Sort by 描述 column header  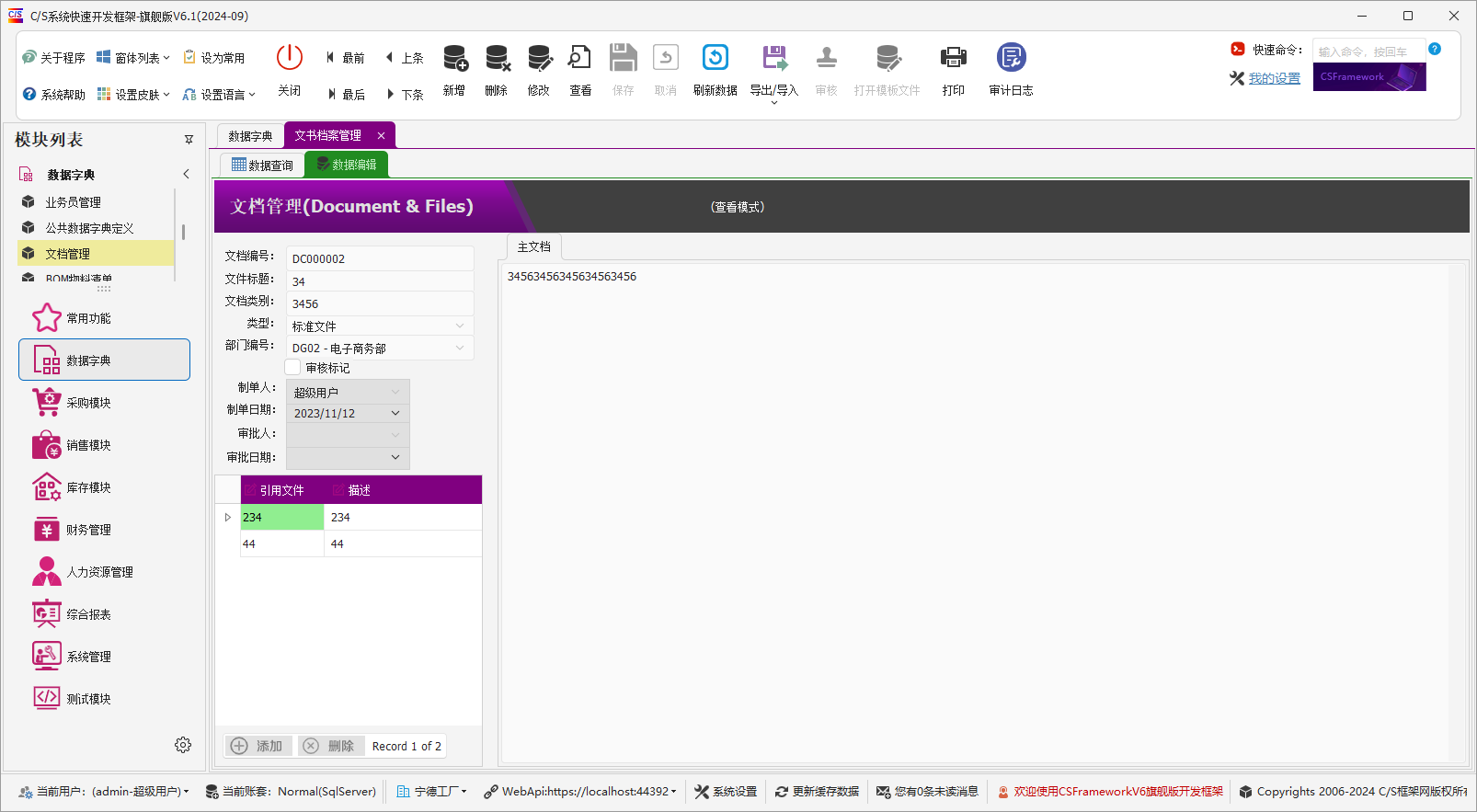pos(404,490)
